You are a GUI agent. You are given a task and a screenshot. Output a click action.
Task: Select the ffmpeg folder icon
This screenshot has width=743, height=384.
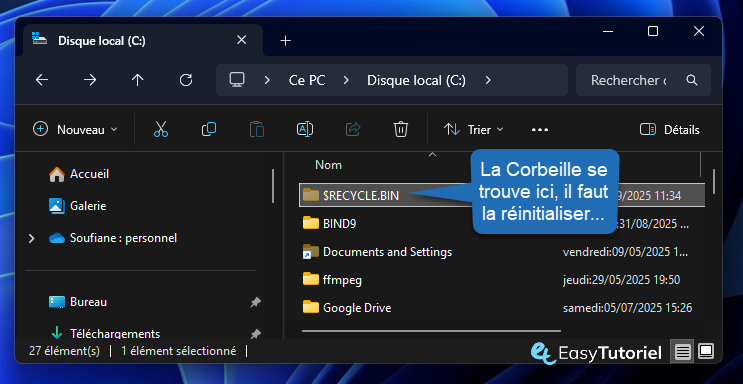311,279
